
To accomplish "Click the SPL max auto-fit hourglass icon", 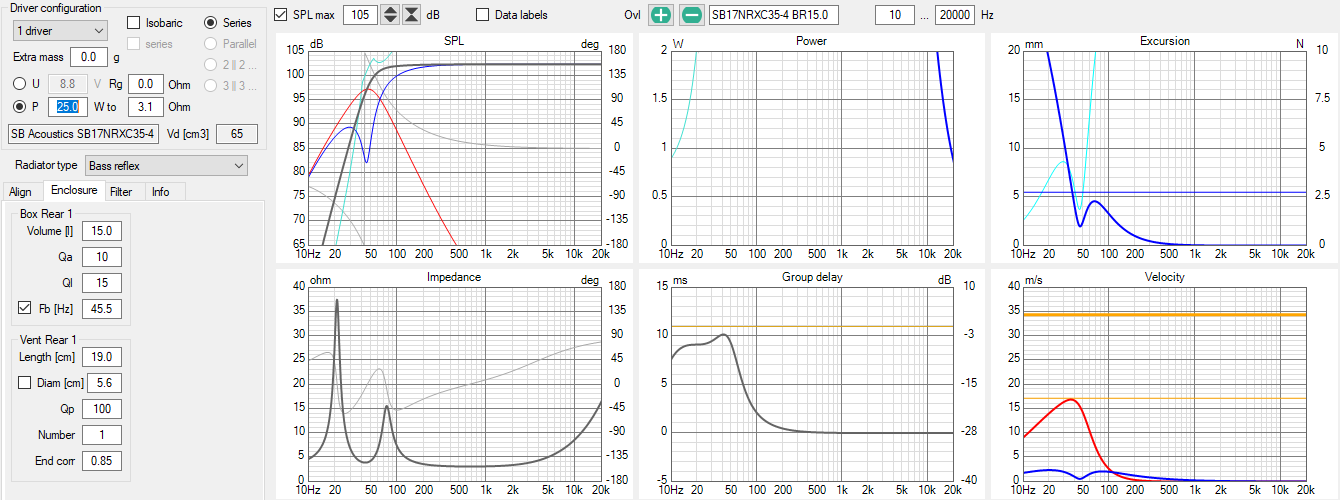I will tap(411, 15).
